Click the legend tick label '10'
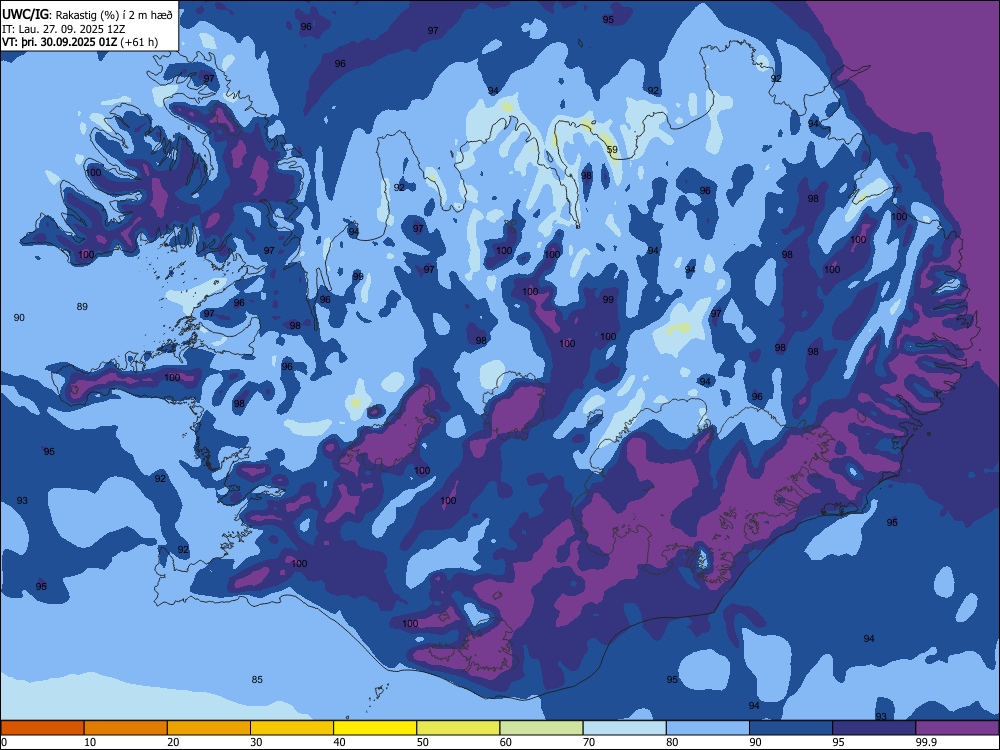1000x750 pixels. [90, 742]
